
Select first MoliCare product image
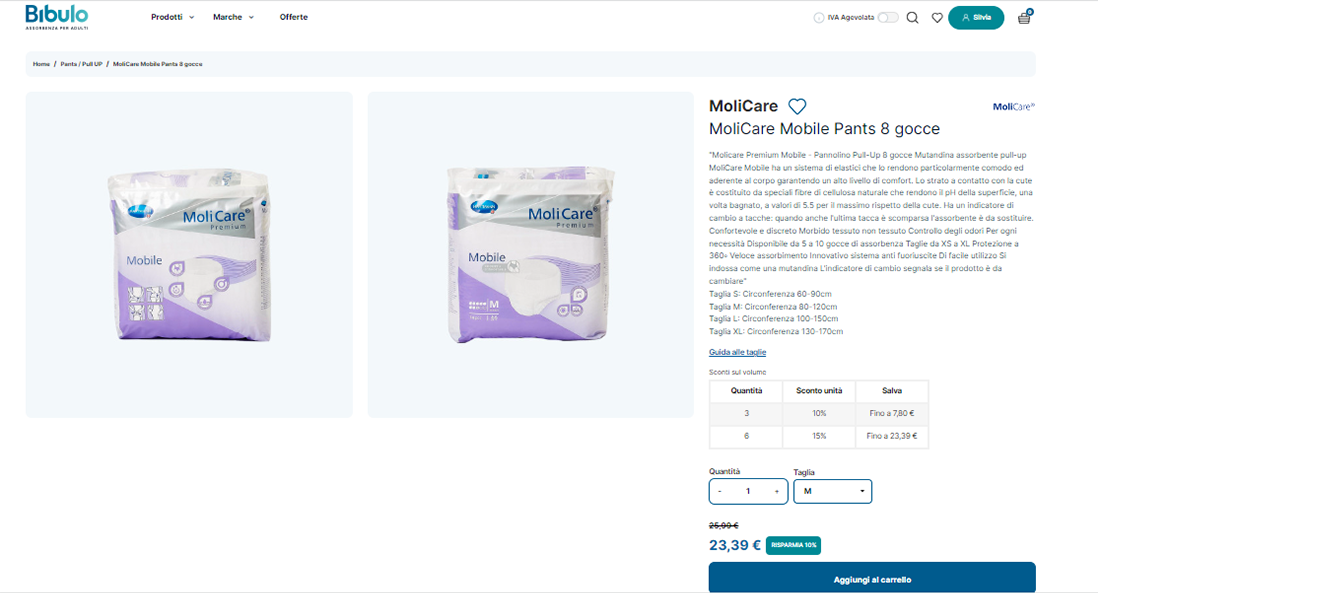pyautogui.click(x=189, y=254)
